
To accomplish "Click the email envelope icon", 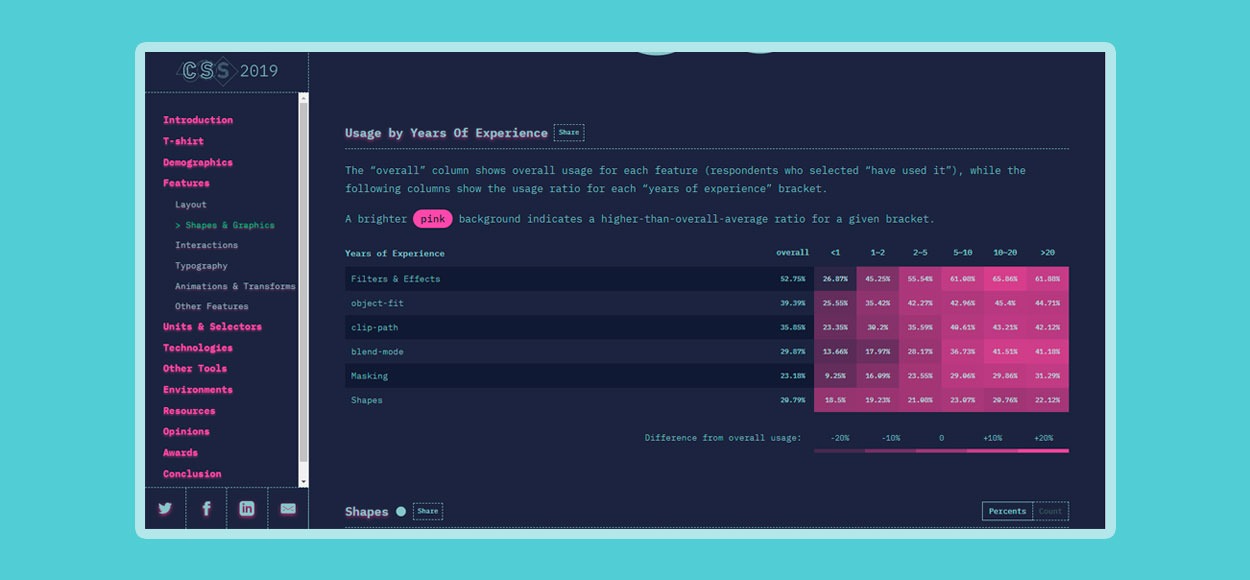I will pos(288,508).
